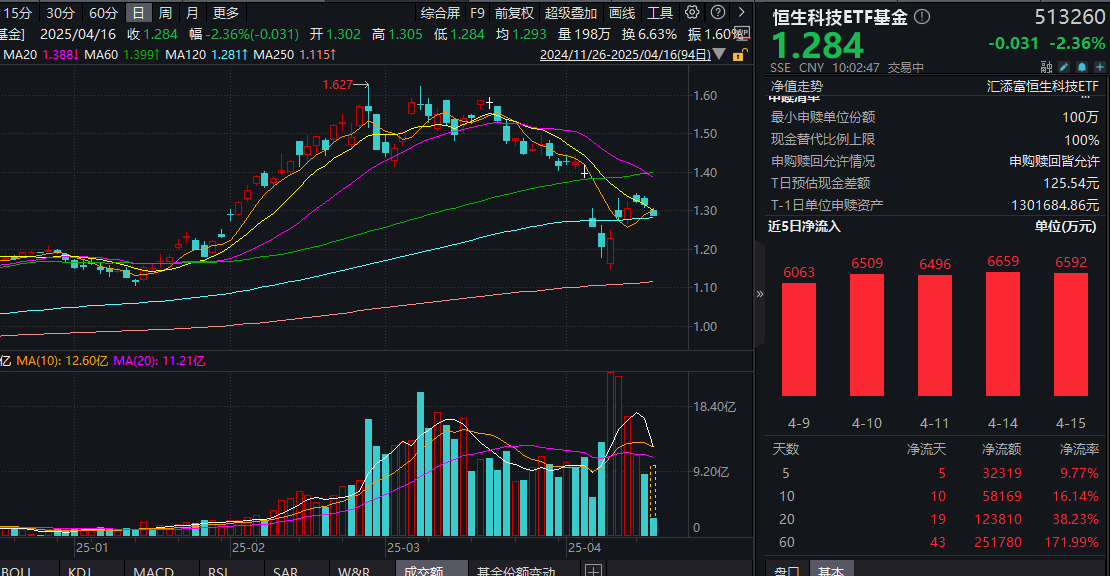Open the date range dropdown arrow
This screenshot has height=576, width=1110.
[x=720, y=55]
